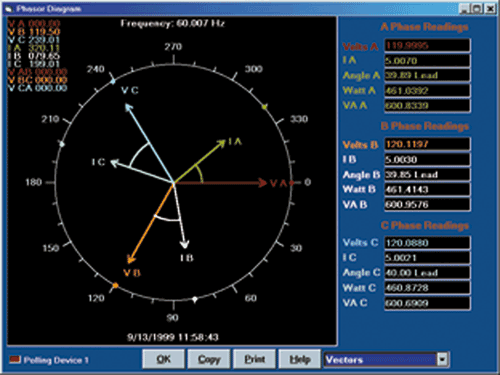Viewport: 500px width, 375px height.
Task: Click the Frequency 60.007 Hz readout
Action: tap(172, 23)
